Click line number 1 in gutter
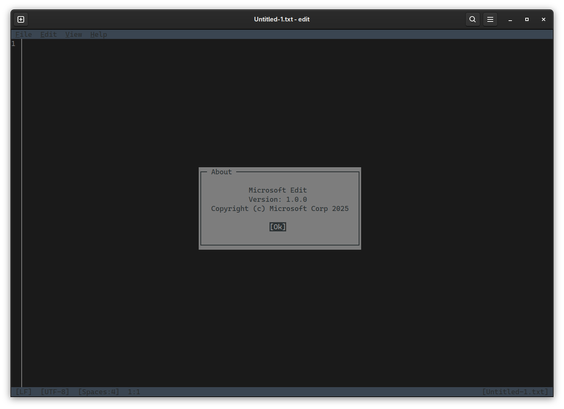This screenshot has width=564, height=409. pyautogui.click(x=13, y=44)
